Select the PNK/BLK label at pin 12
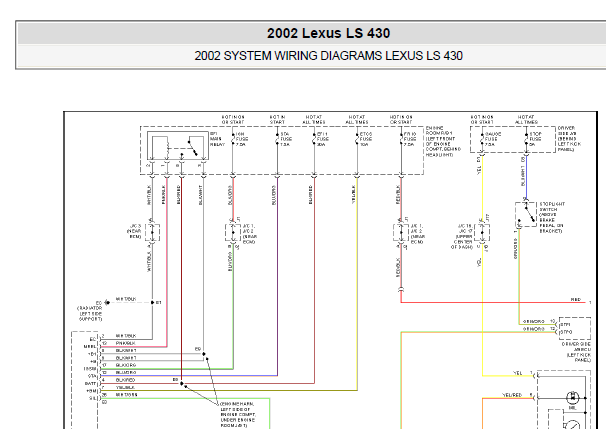The height and width of the screenshot is (429, 606). click(126, 343)
